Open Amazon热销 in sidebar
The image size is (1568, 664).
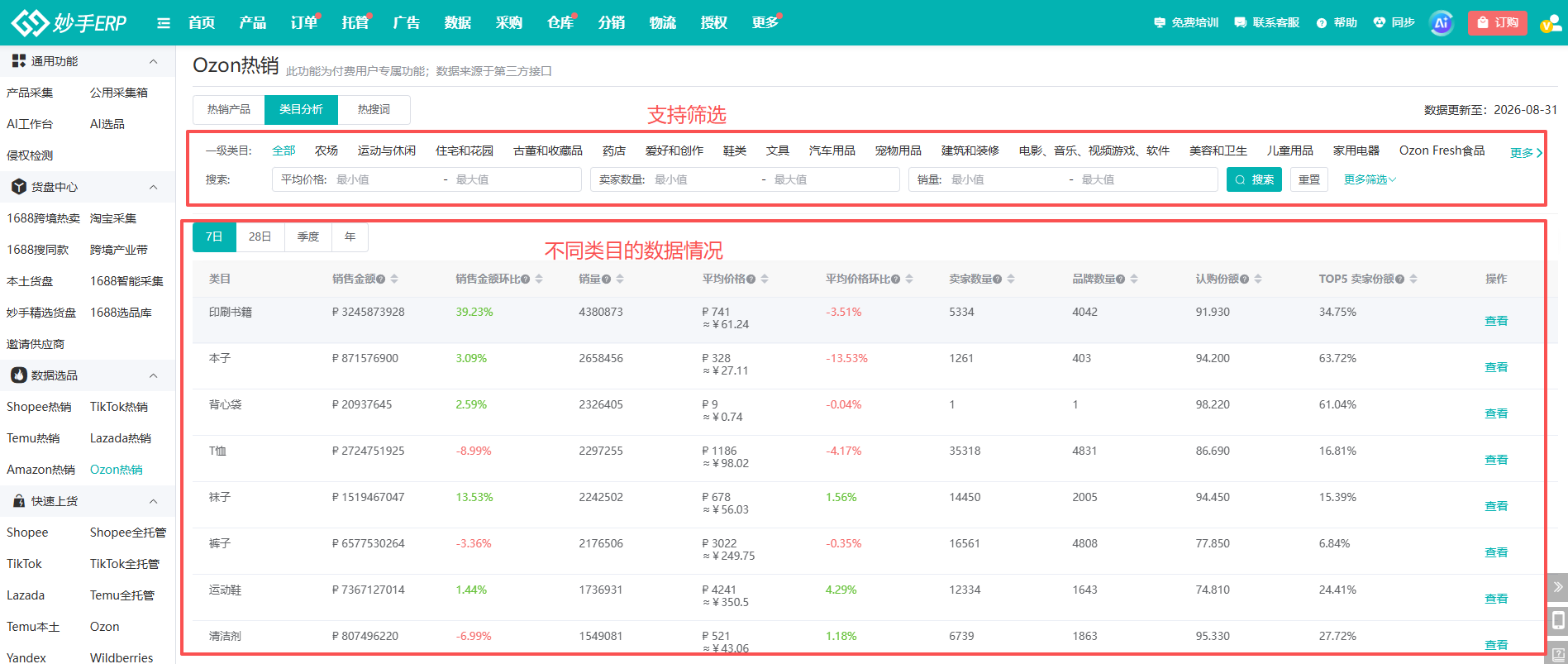[x=41, y=470]
